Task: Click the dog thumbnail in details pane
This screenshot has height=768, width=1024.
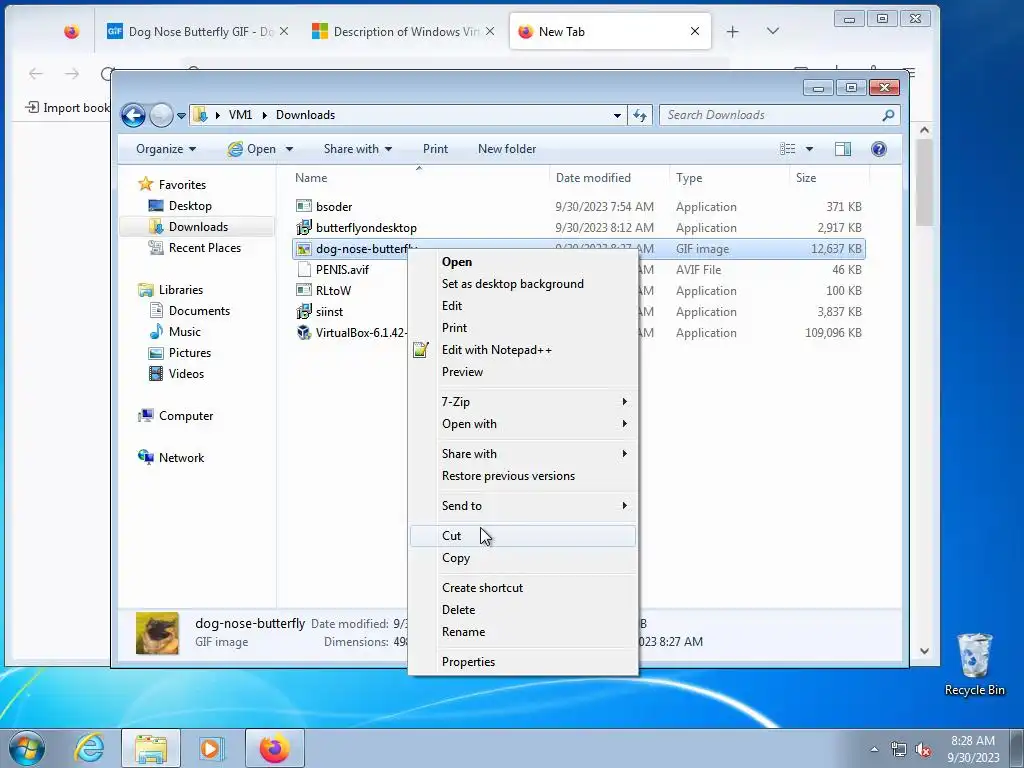Action: [157, 633]
